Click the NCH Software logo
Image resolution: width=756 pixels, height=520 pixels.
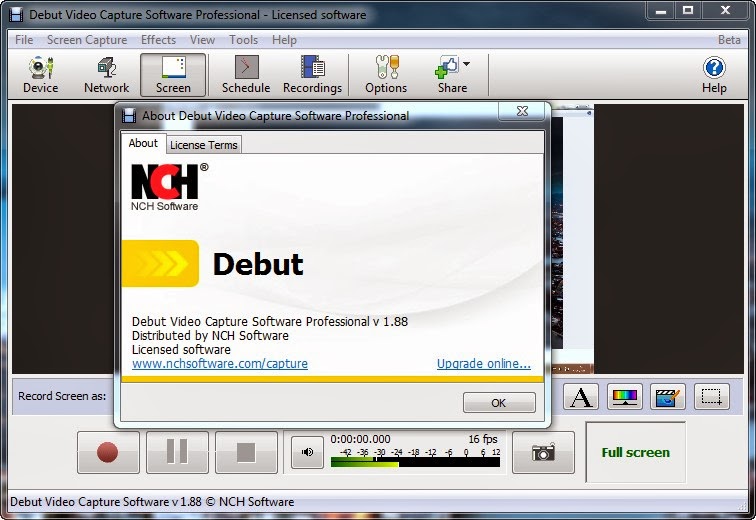(x=169, y=187)
